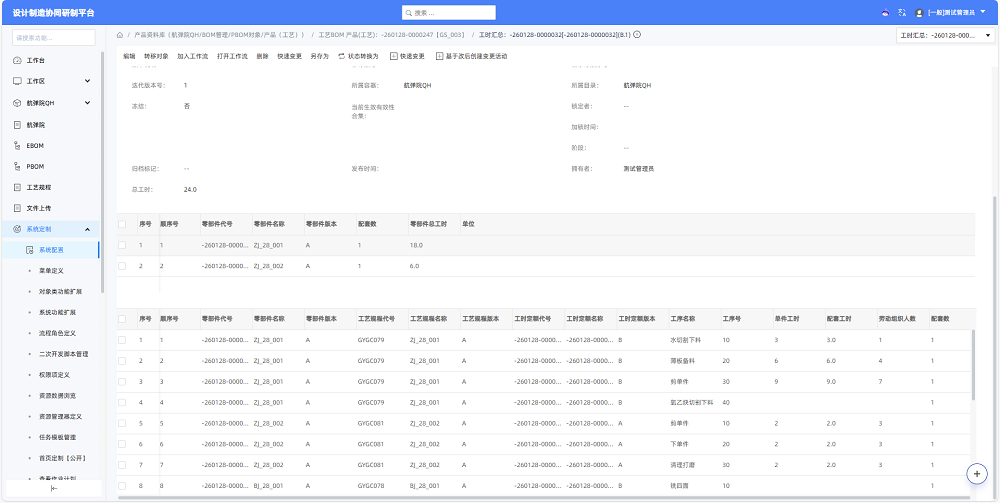Click the 文件上传 file icon
The height and width of the screenshot is (503, 1000).
pos(18,208)
